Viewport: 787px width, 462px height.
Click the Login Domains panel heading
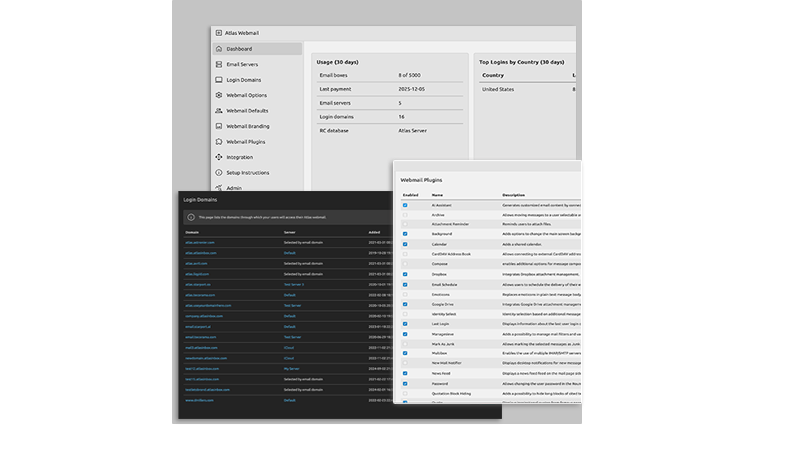pyautogui.click(x=200, y=200)
